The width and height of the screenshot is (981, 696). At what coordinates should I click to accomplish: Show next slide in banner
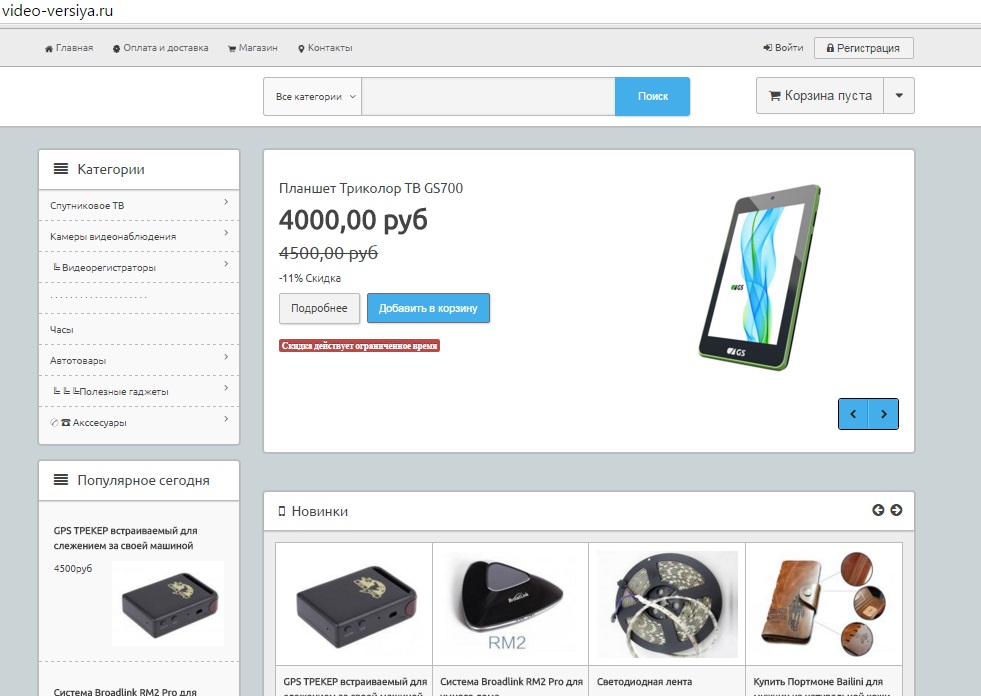tap(883, 414)
